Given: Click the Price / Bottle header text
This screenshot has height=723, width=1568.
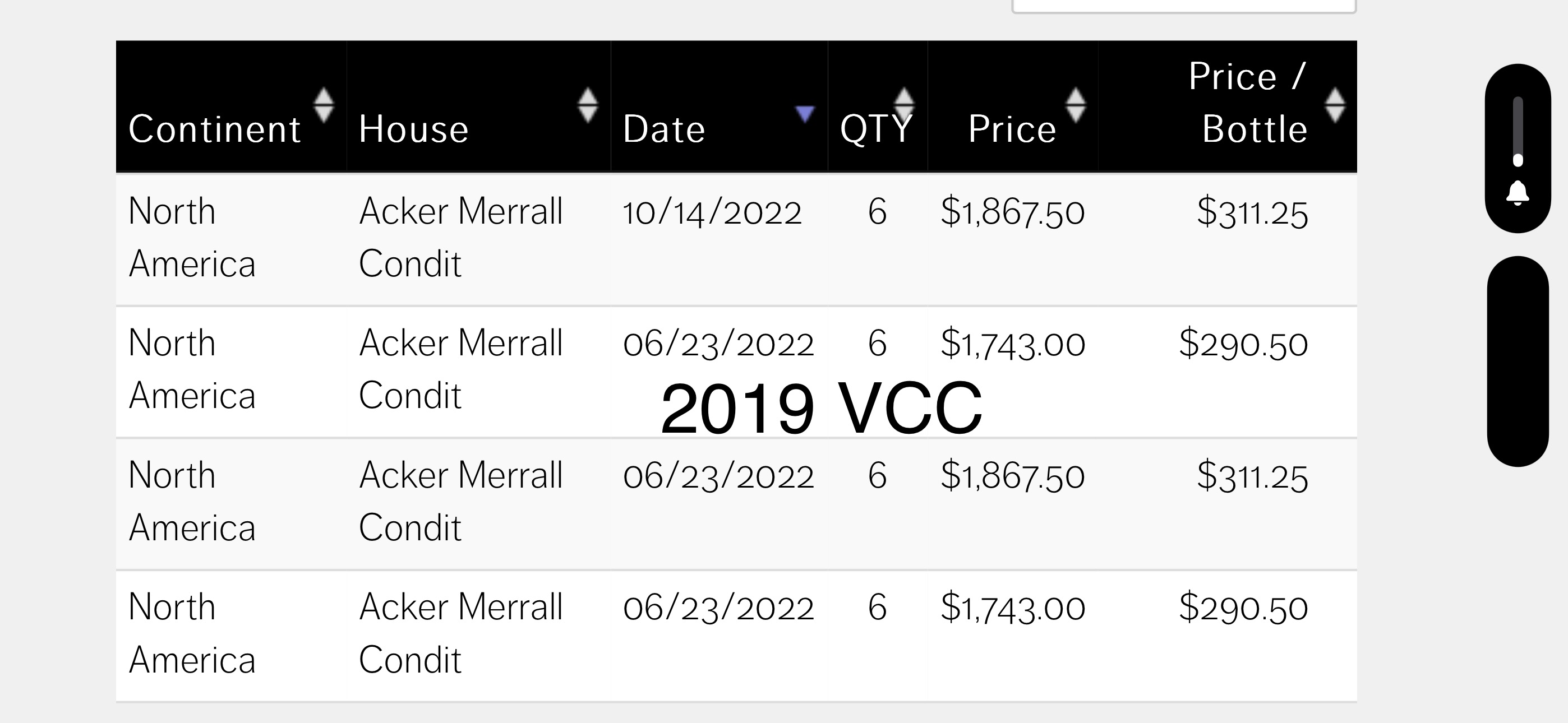Looking at the screenshot, I should 1248,103.
